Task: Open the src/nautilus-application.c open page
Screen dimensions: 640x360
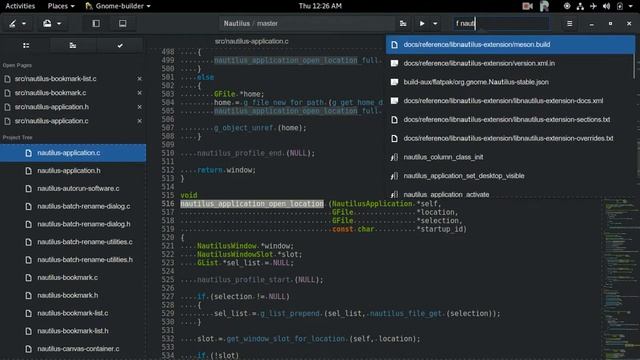Action: pyautogui.click(x=51, y=121)
